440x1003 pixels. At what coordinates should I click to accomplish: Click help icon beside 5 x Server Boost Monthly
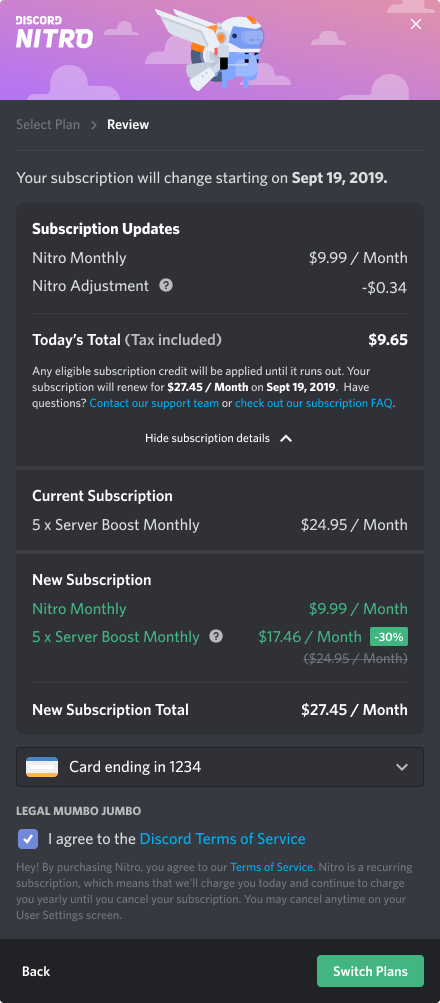coord(216,636)
